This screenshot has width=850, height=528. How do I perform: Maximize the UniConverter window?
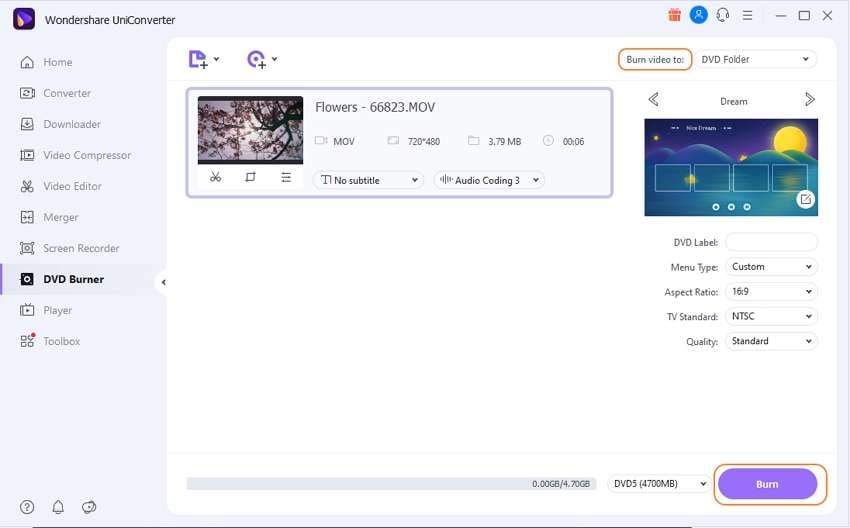pyautogui.click(x=804, y=16)
